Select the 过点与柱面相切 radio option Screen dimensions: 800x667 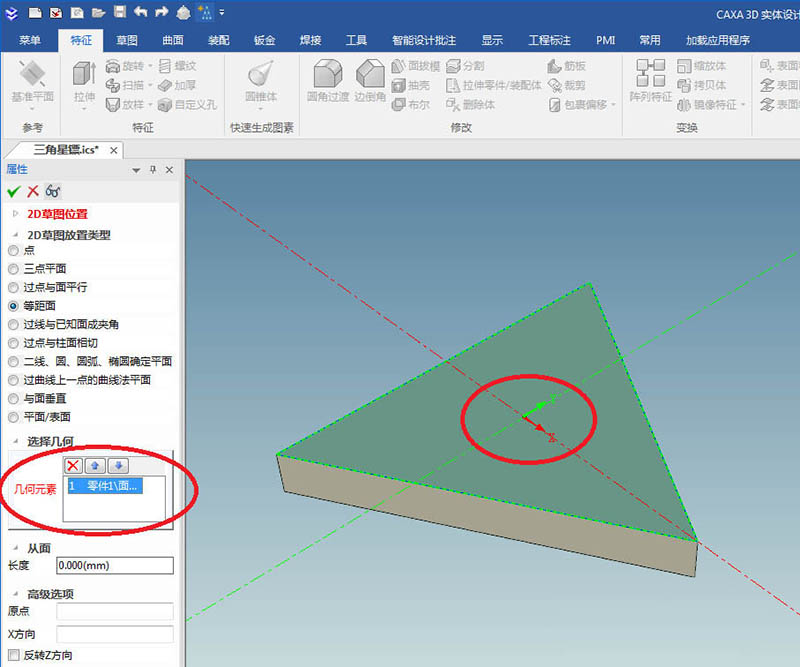(13, 343)
